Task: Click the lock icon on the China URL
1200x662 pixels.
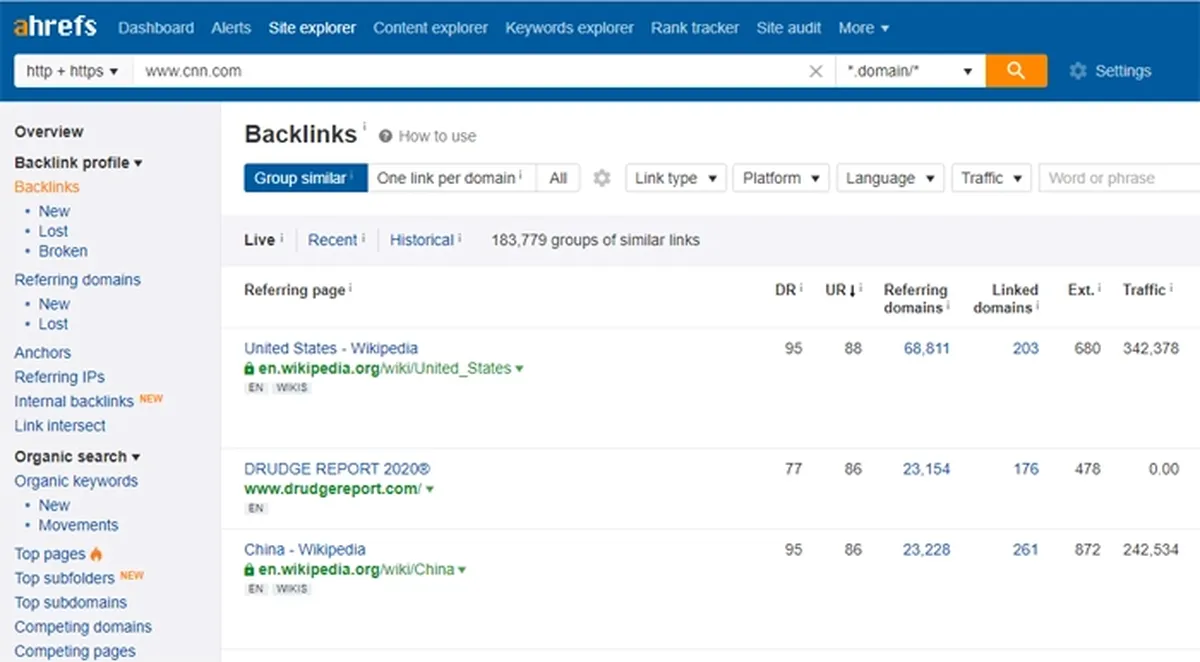Action: pos(249,570)
